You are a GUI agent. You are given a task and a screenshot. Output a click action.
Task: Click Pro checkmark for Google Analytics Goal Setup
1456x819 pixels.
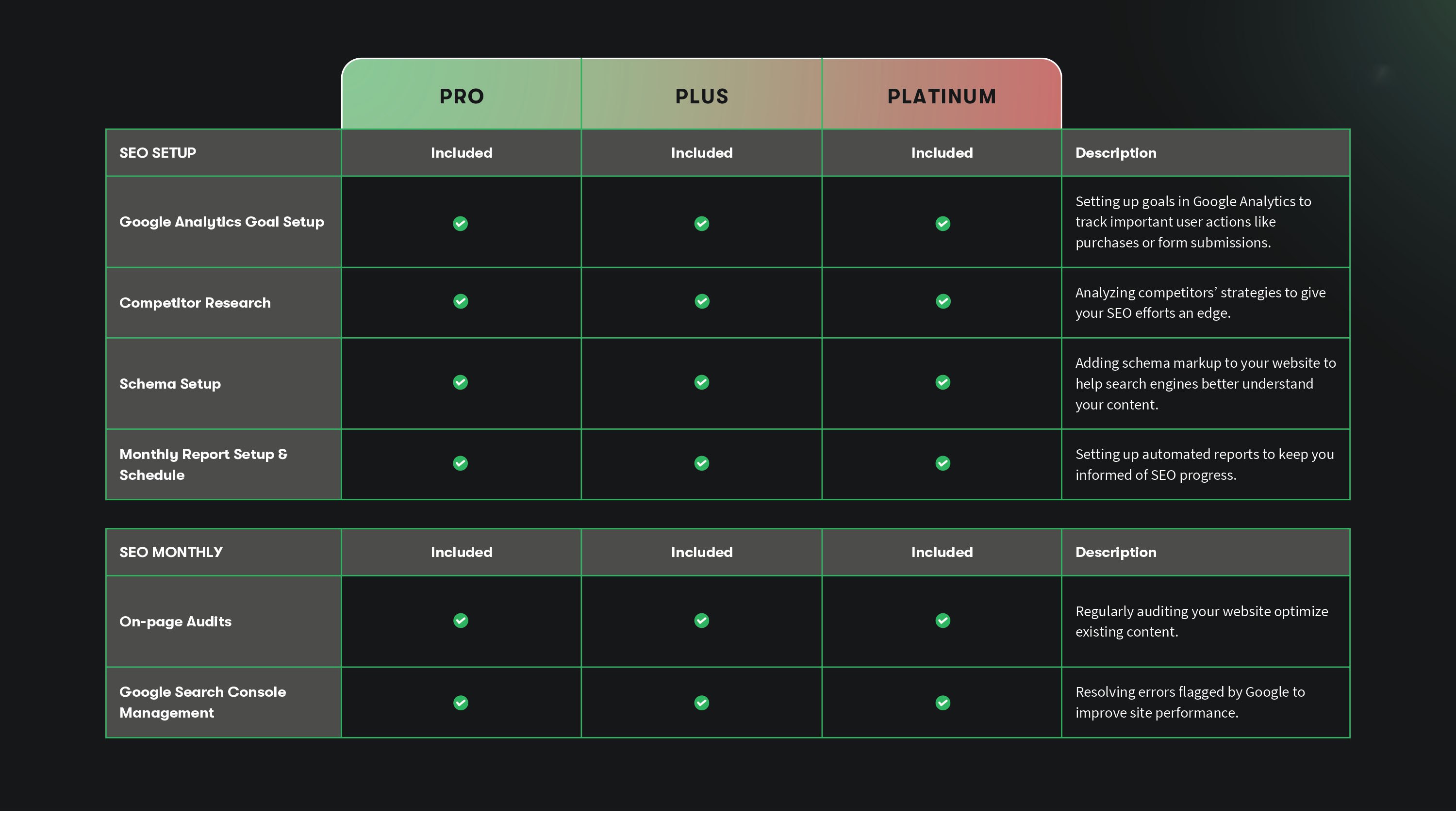460,223
